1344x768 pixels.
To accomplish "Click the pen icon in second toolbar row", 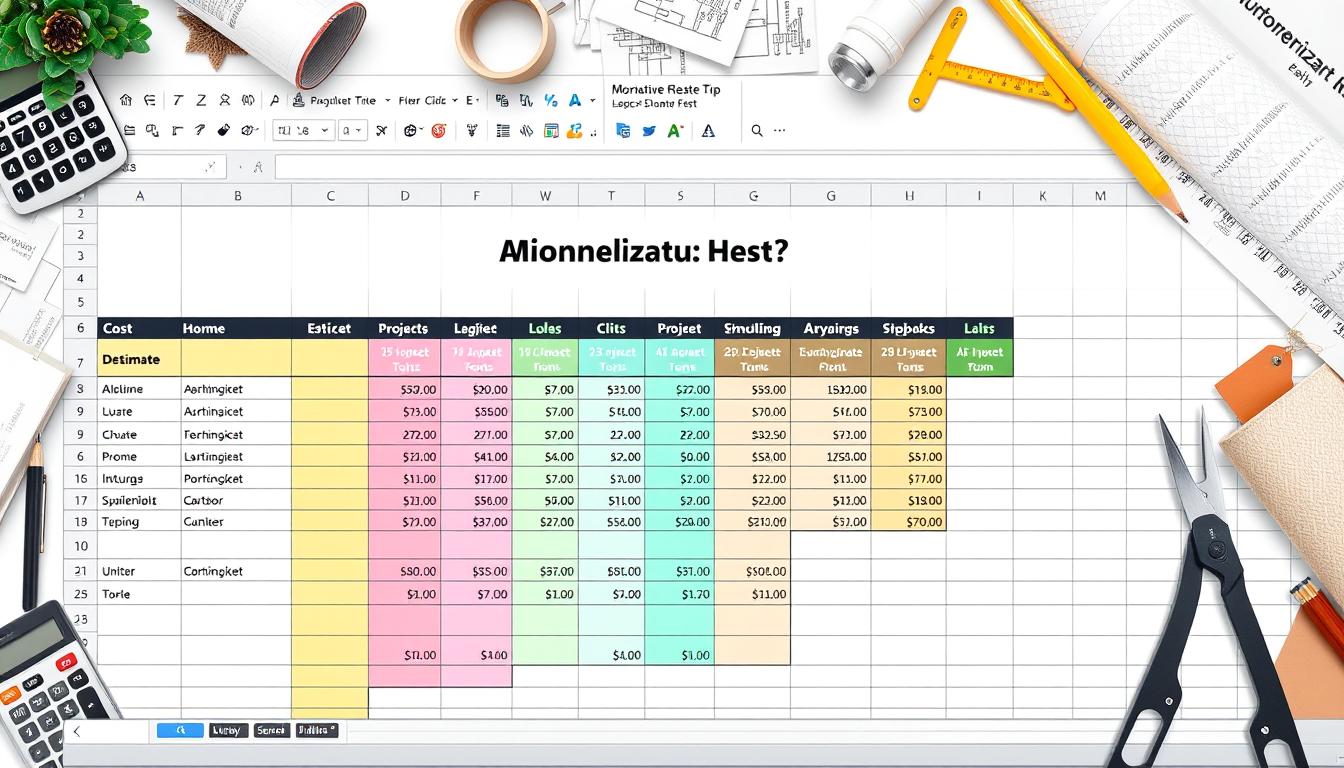I will tap(199, 130).
